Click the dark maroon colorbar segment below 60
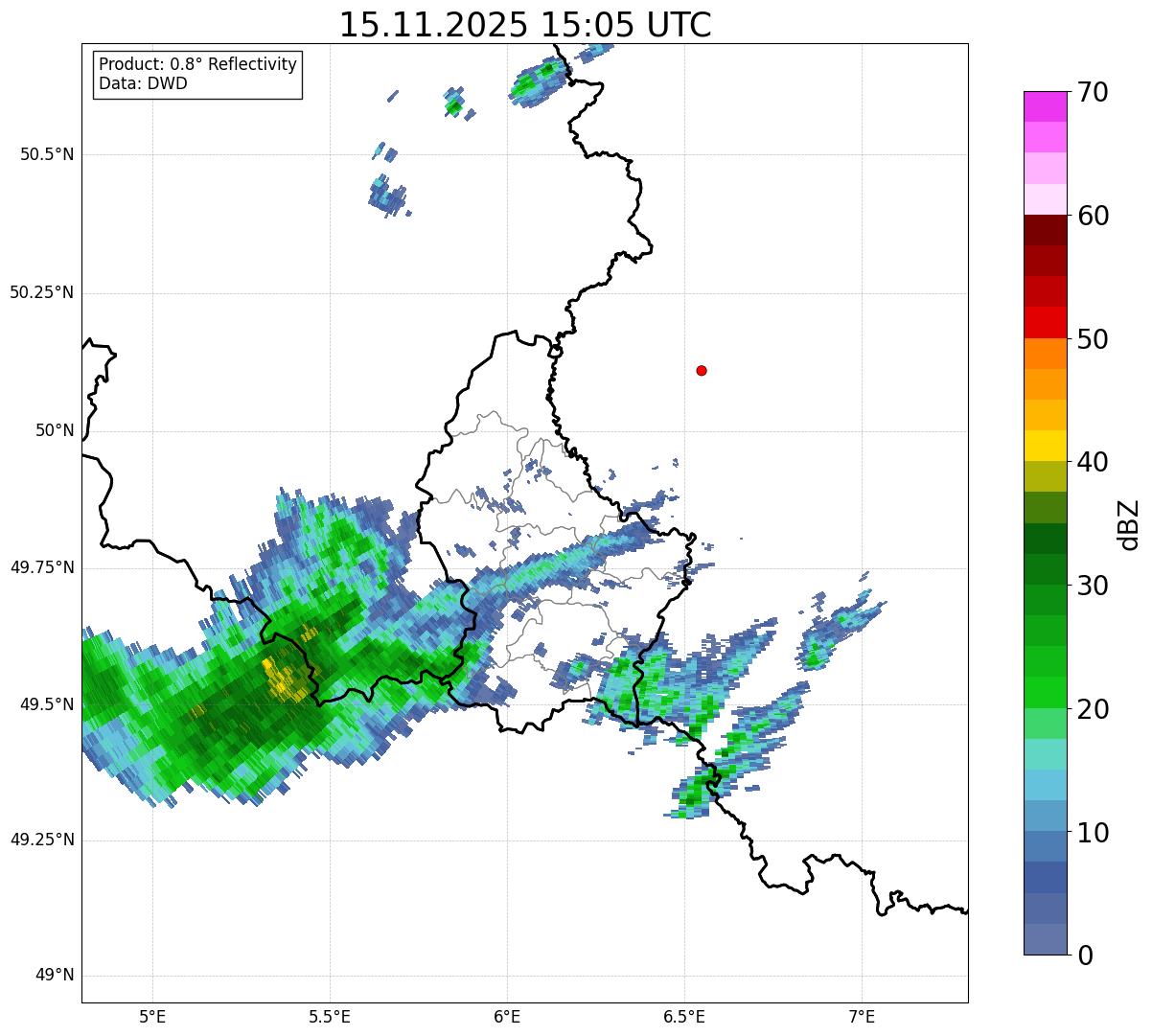 tap(1046, 230)
